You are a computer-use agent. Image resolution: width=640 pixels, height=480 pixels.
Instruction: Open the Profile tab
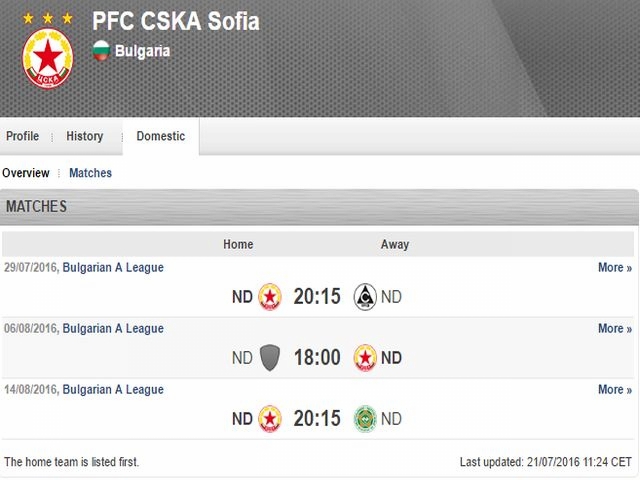tap(22, 136)
